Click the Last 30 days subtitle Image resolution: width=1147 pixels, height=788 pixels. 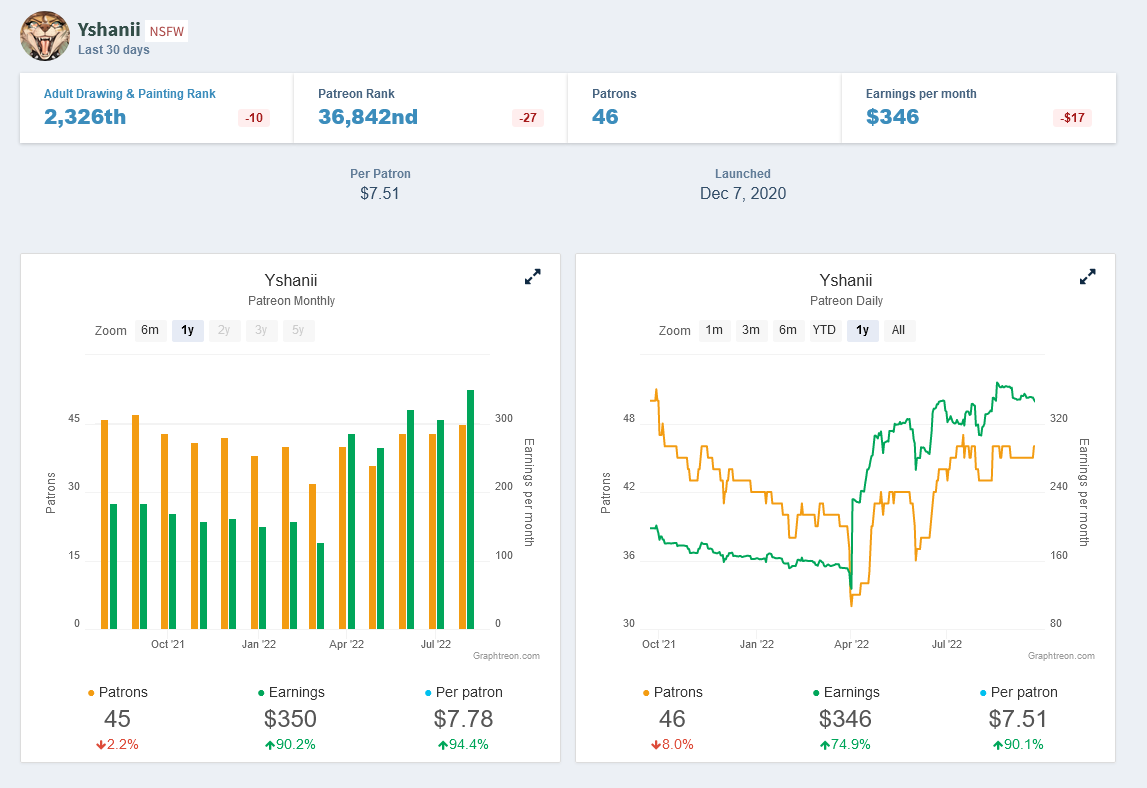pyautogui.click(x=114, y=50)
